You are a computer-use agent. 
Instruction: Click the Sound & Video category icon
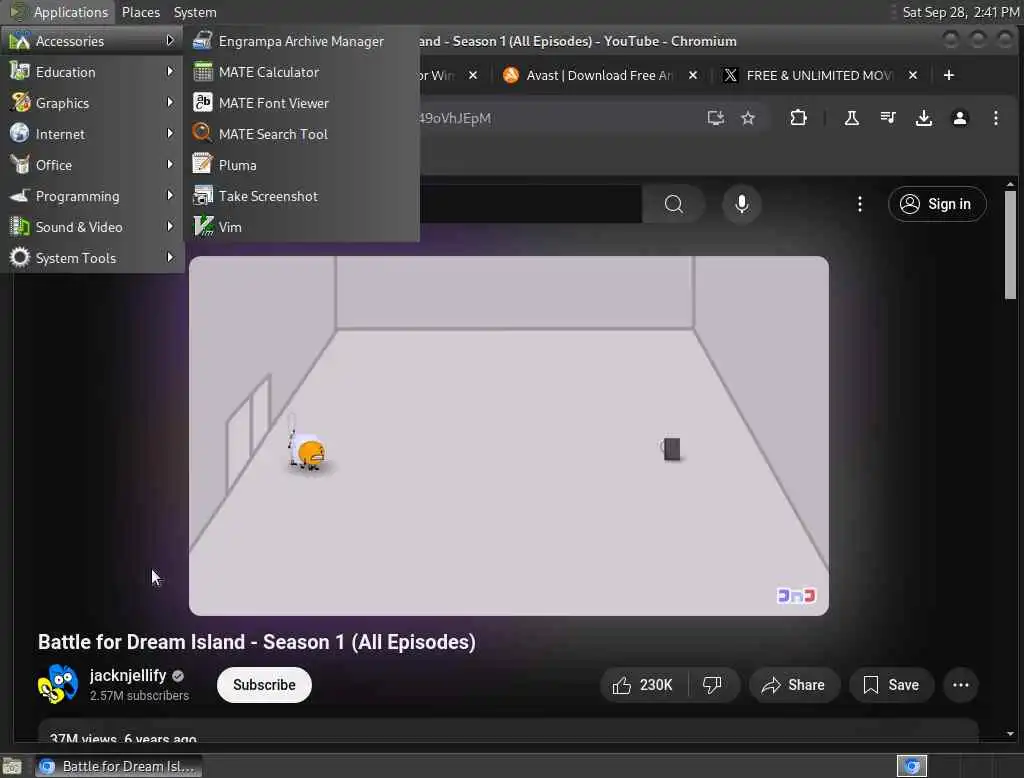point(20,227)
